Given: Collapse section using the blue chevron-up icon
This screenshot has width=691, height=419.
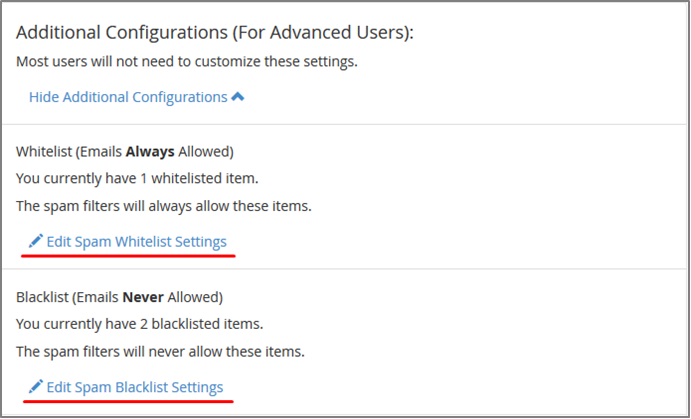Looking at the screenshot, I should pos(238,96).
